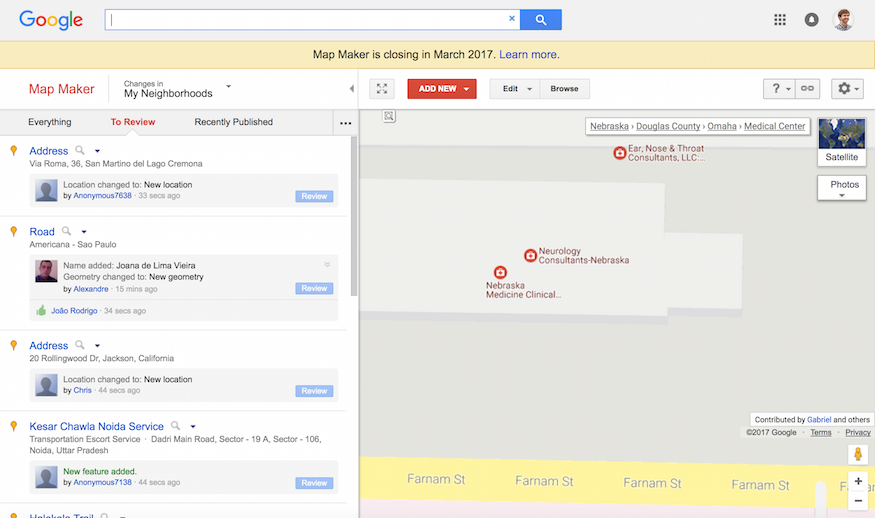Click the Medical Center breadcrumb
Screen dimensions: 875x518
coord(775,126)
